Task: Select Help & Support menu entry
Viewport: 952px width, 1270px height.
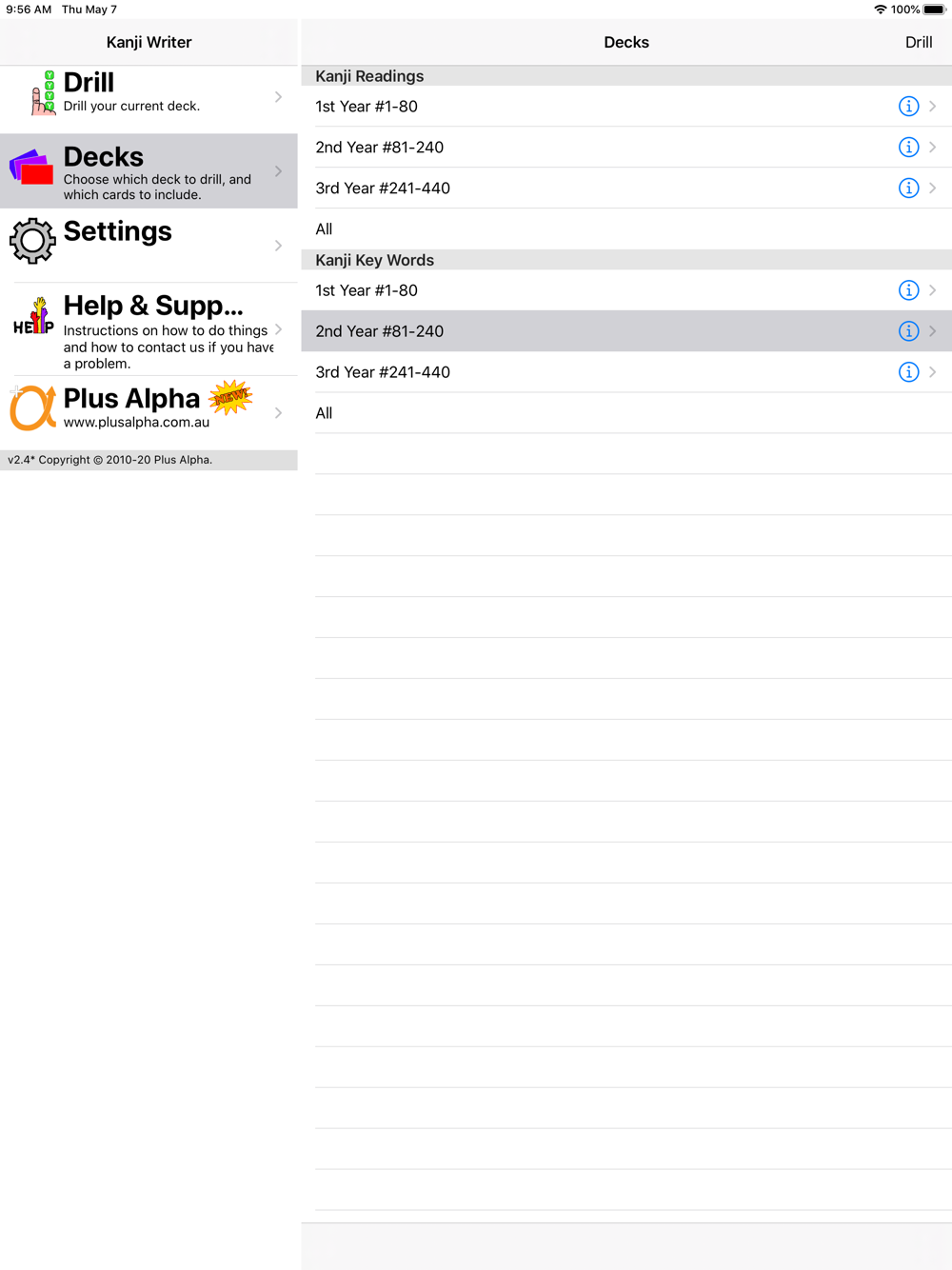Action: 149,329
